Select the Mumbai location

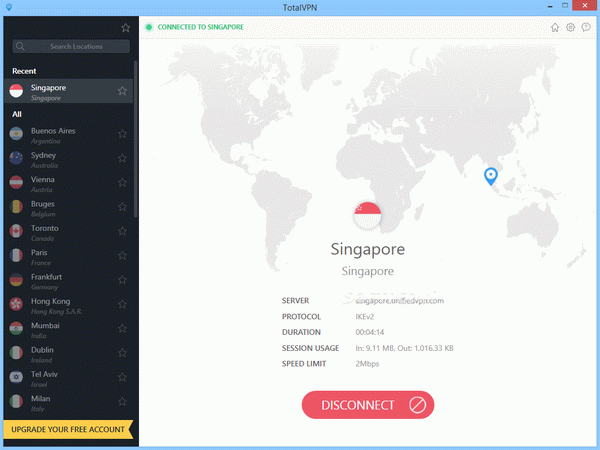coord(68,328)
